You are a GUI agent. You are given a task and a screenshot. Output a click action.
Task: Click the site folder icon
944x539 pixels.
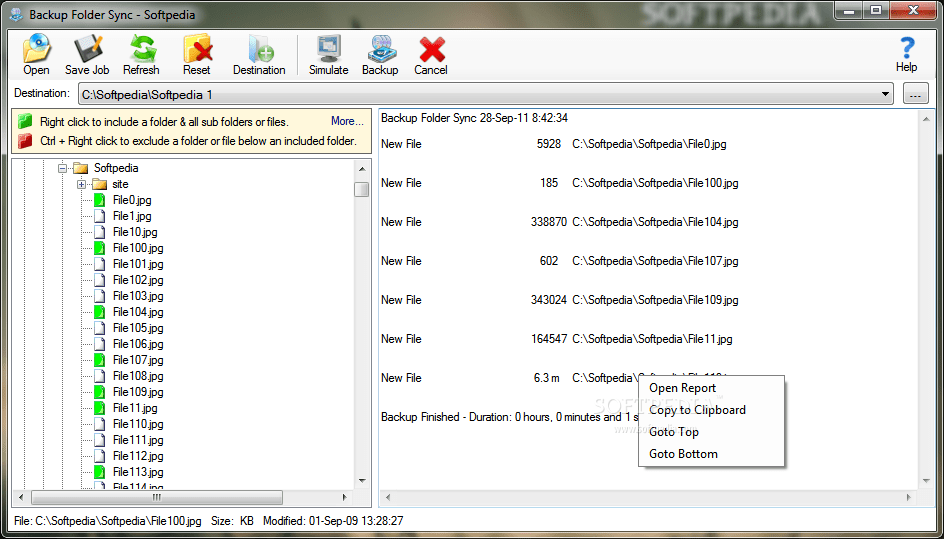point(99,184)
